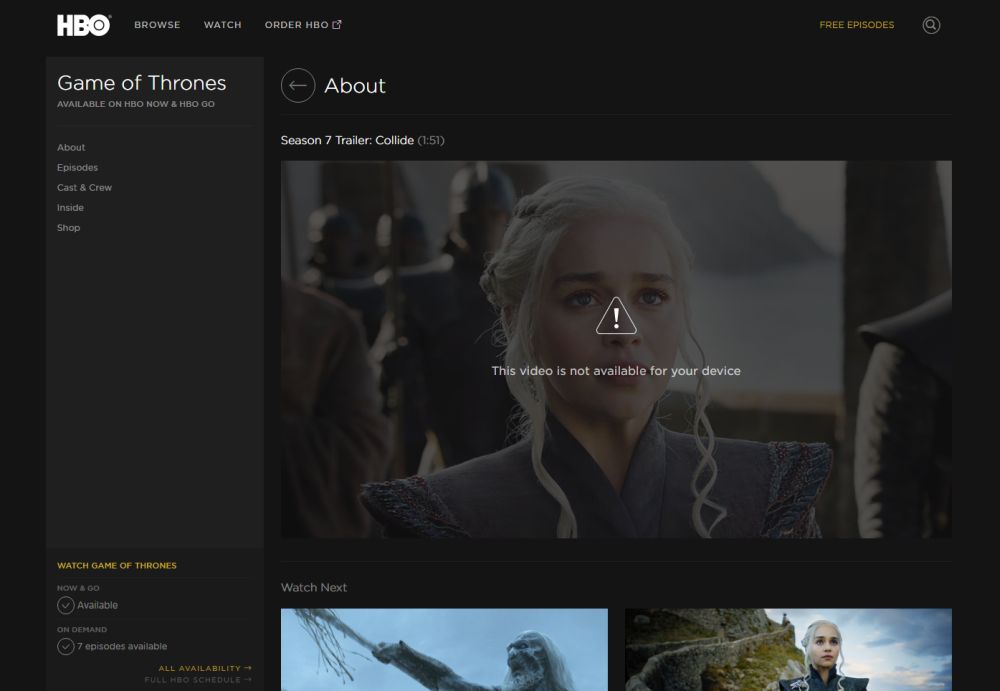The image size is (1000, 691).
Task: Open the search magnifier icon
Action: pos(930,25)
